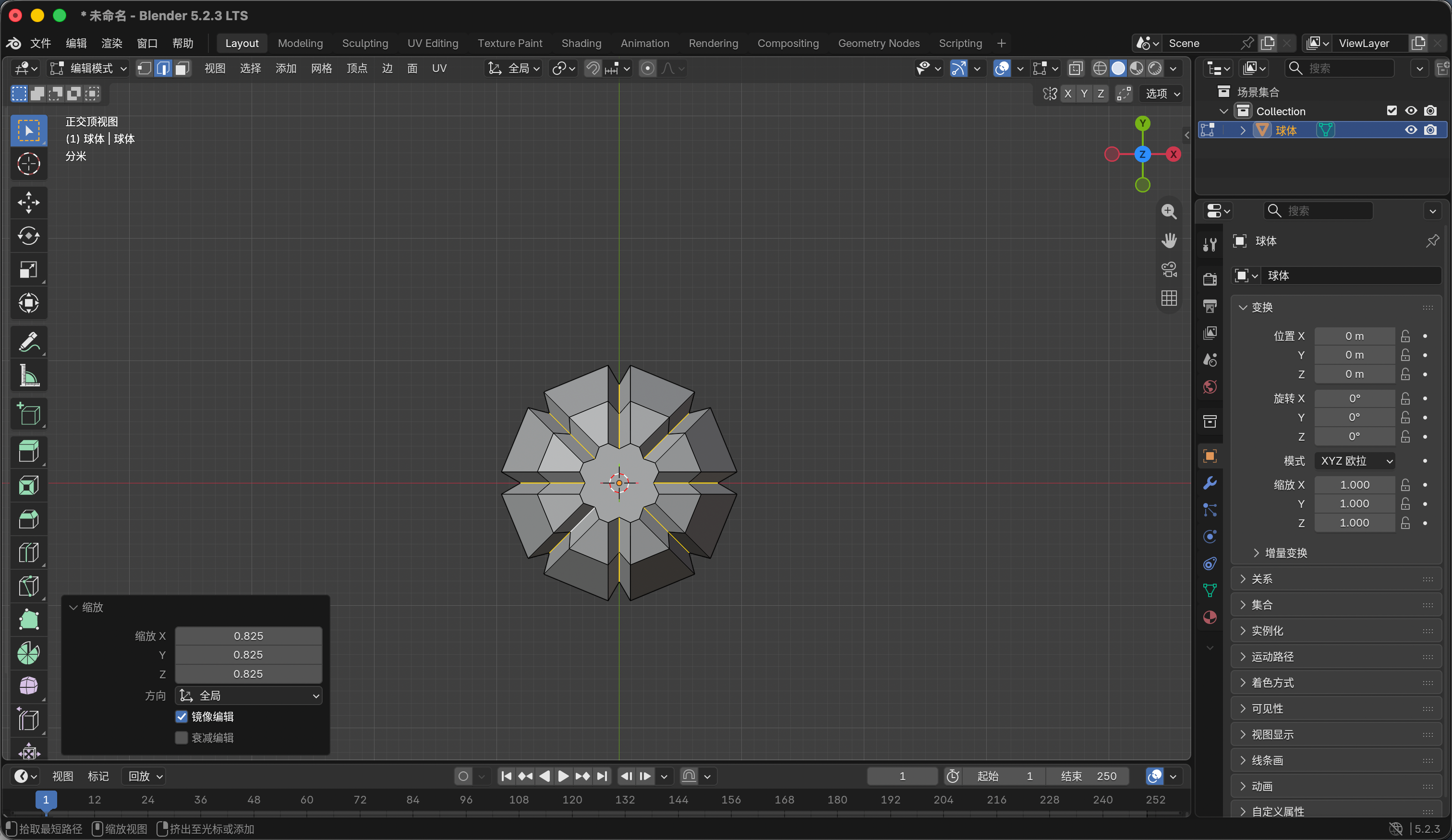Activate the Measure tool

pyautogui.click(x=28, y=376)
